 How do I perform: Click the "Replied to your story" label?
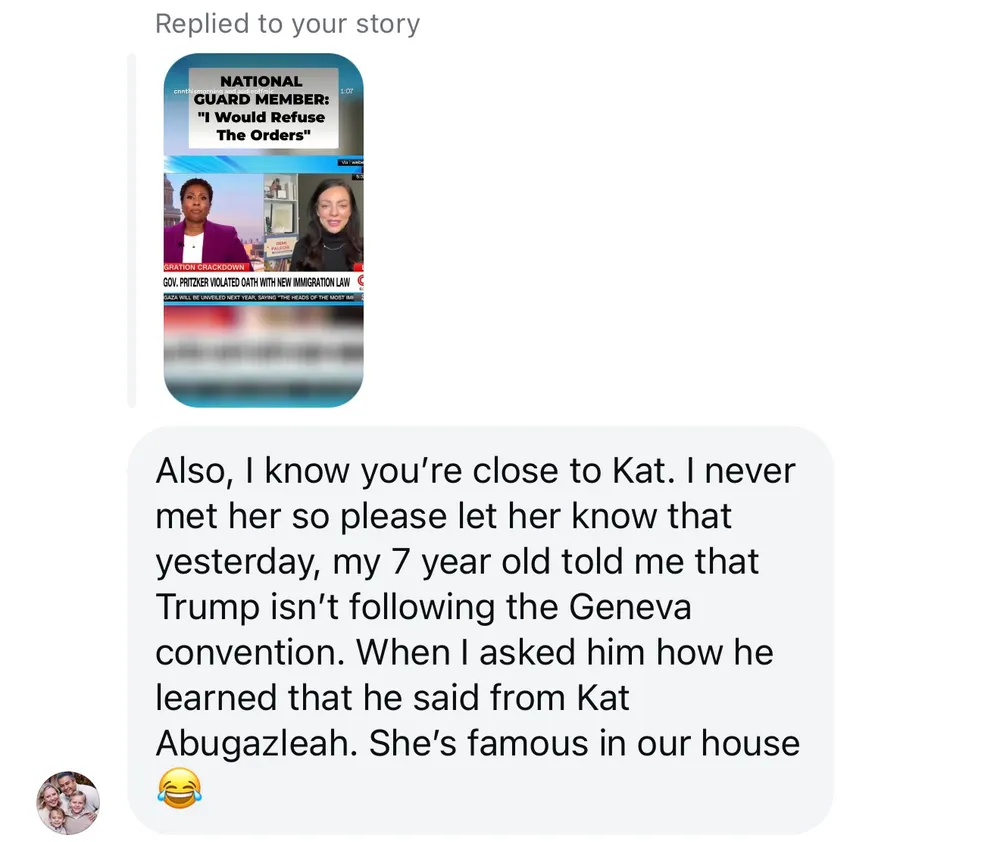[287, 24]
